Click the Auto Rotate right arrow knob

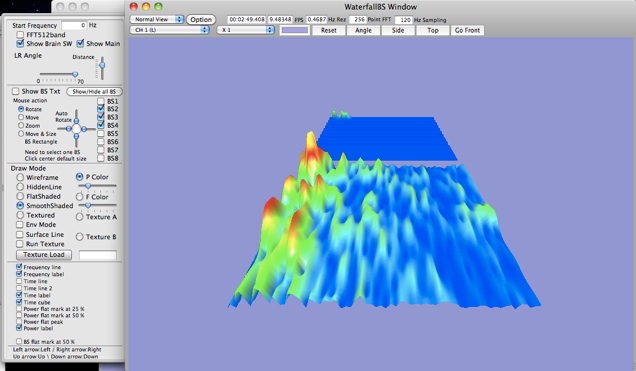(84, 129)
